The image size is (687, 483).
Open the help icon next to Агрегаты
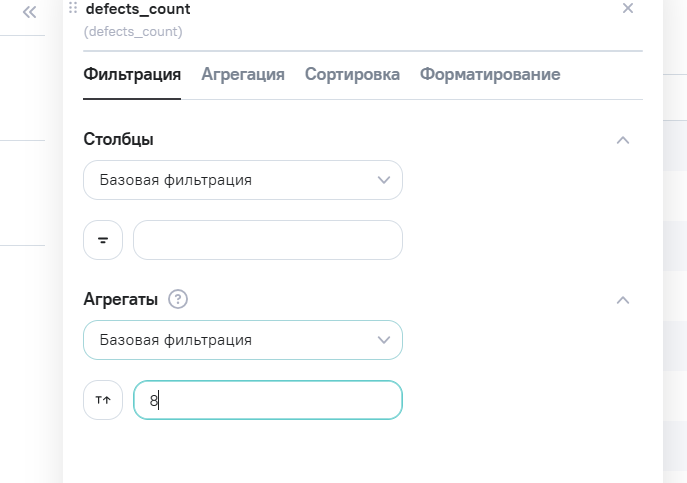tap(178, 299)
